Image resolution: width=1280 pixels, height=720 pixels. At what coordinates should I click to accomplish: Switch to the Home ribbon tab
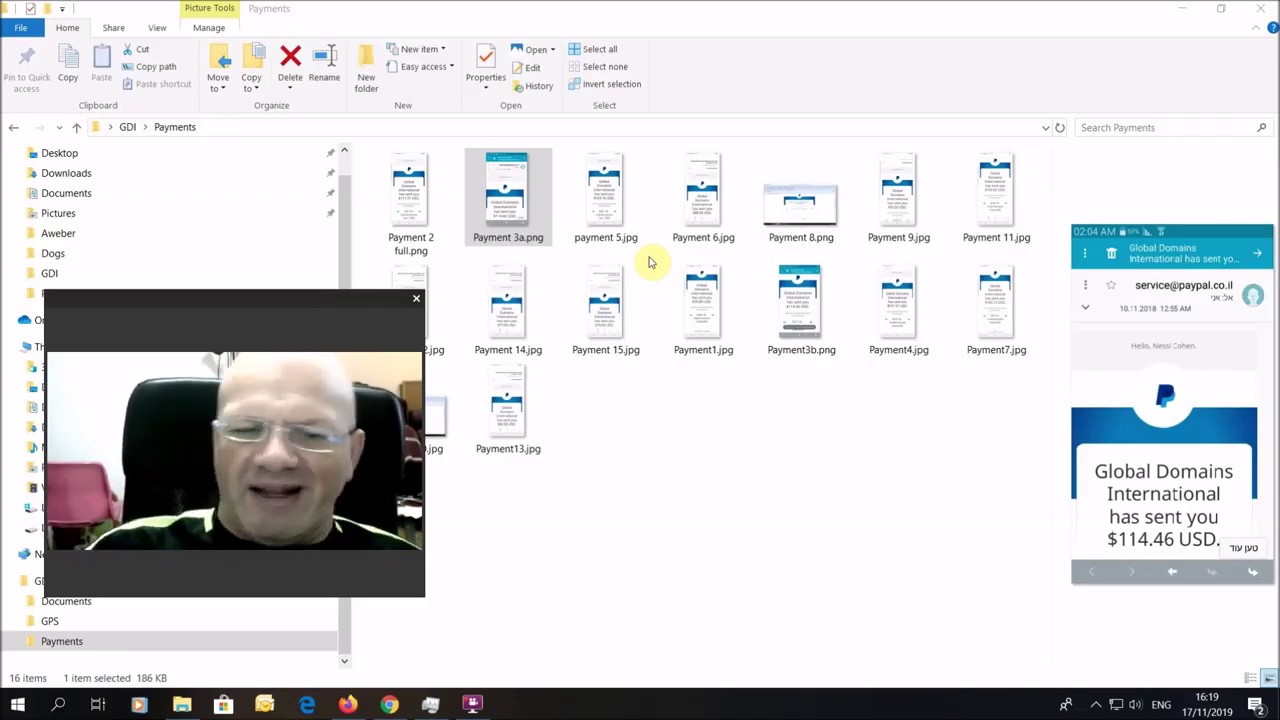click(x=67, y=28)
